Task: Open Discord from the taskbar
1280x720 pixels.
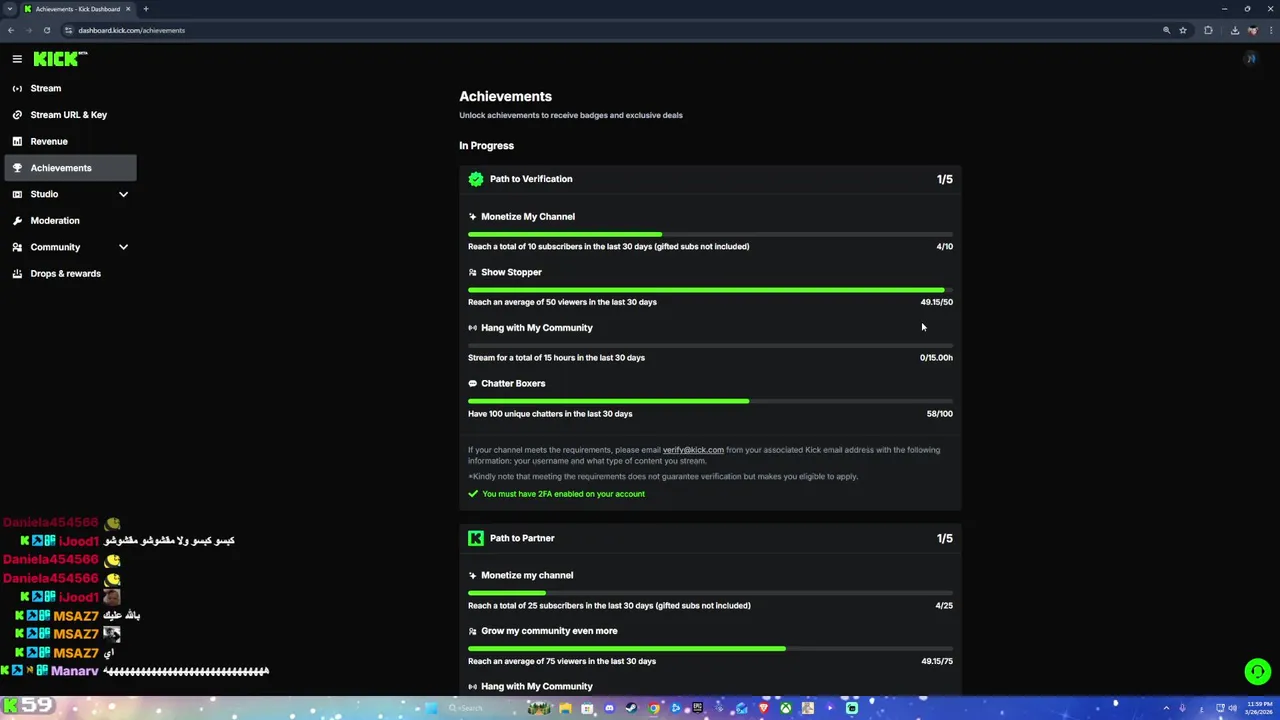Action: 610,708
